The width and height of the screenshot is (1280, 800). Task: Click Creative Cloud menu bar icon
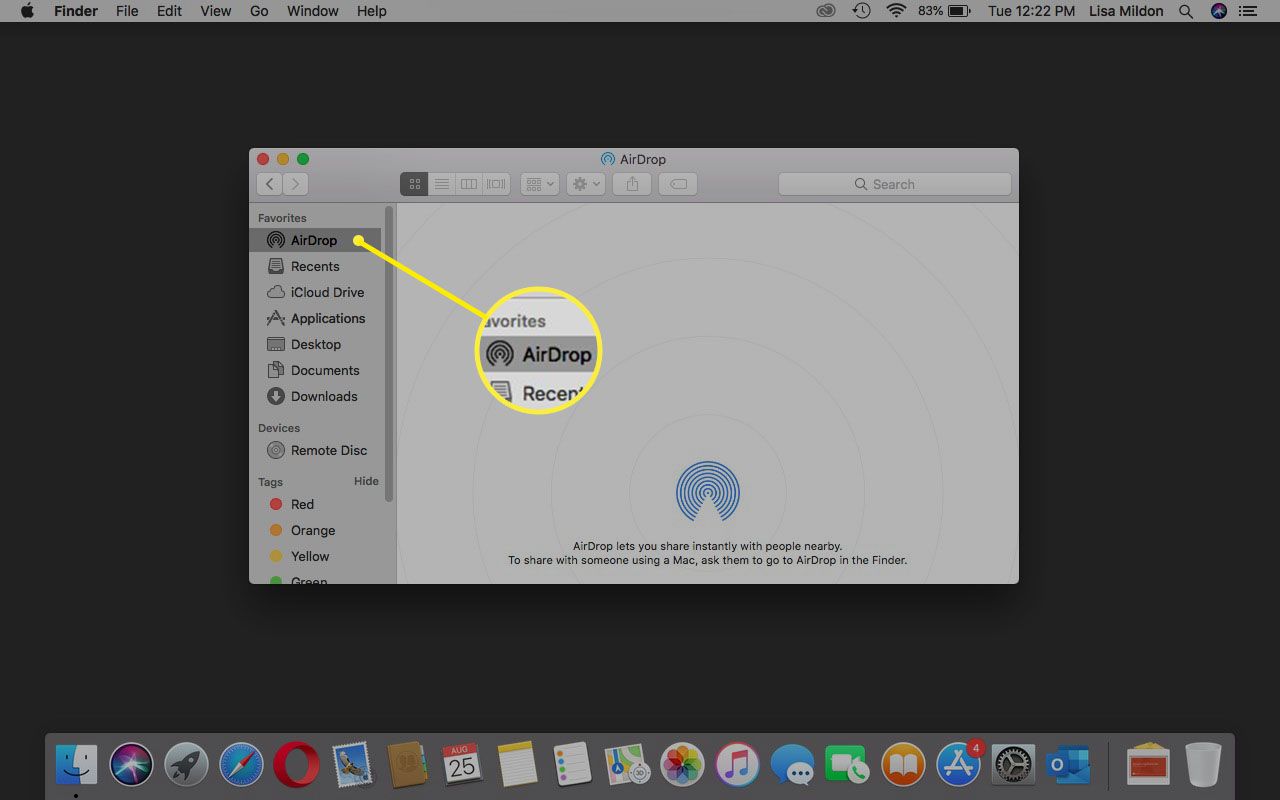pos(825,11)
